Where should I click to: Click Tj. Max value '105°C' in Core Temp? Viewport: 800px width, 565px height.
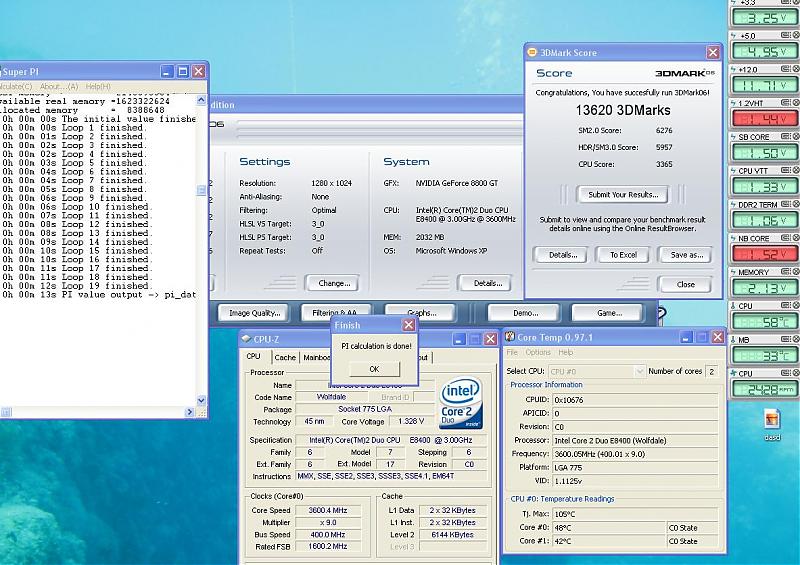(635, 514)
